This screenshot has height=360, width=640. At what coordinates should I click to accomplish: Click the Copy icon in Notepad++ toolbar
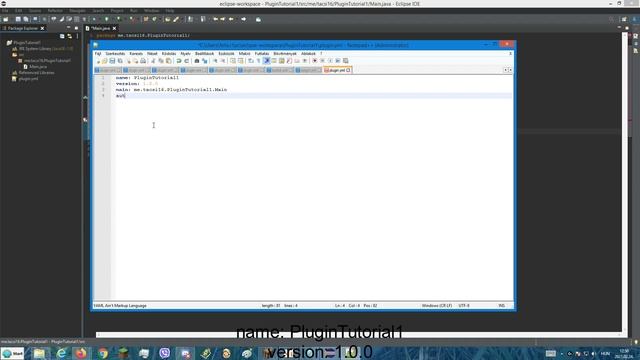click(x=160, y=61)
